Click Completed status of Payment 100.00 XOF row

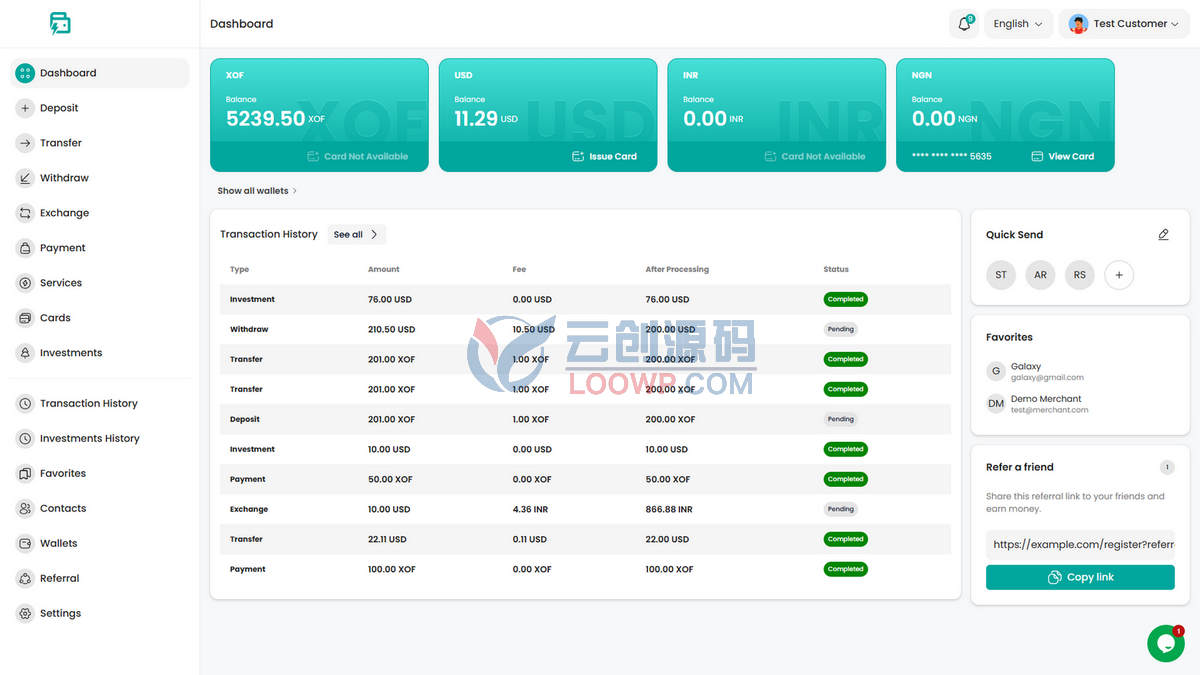coord(846,569)
